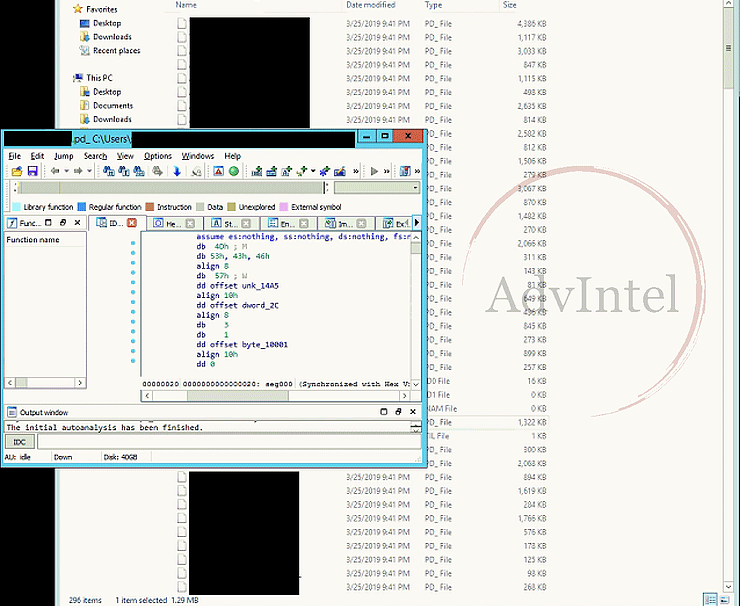Click the Library function color swatch

tap(17, 207)
